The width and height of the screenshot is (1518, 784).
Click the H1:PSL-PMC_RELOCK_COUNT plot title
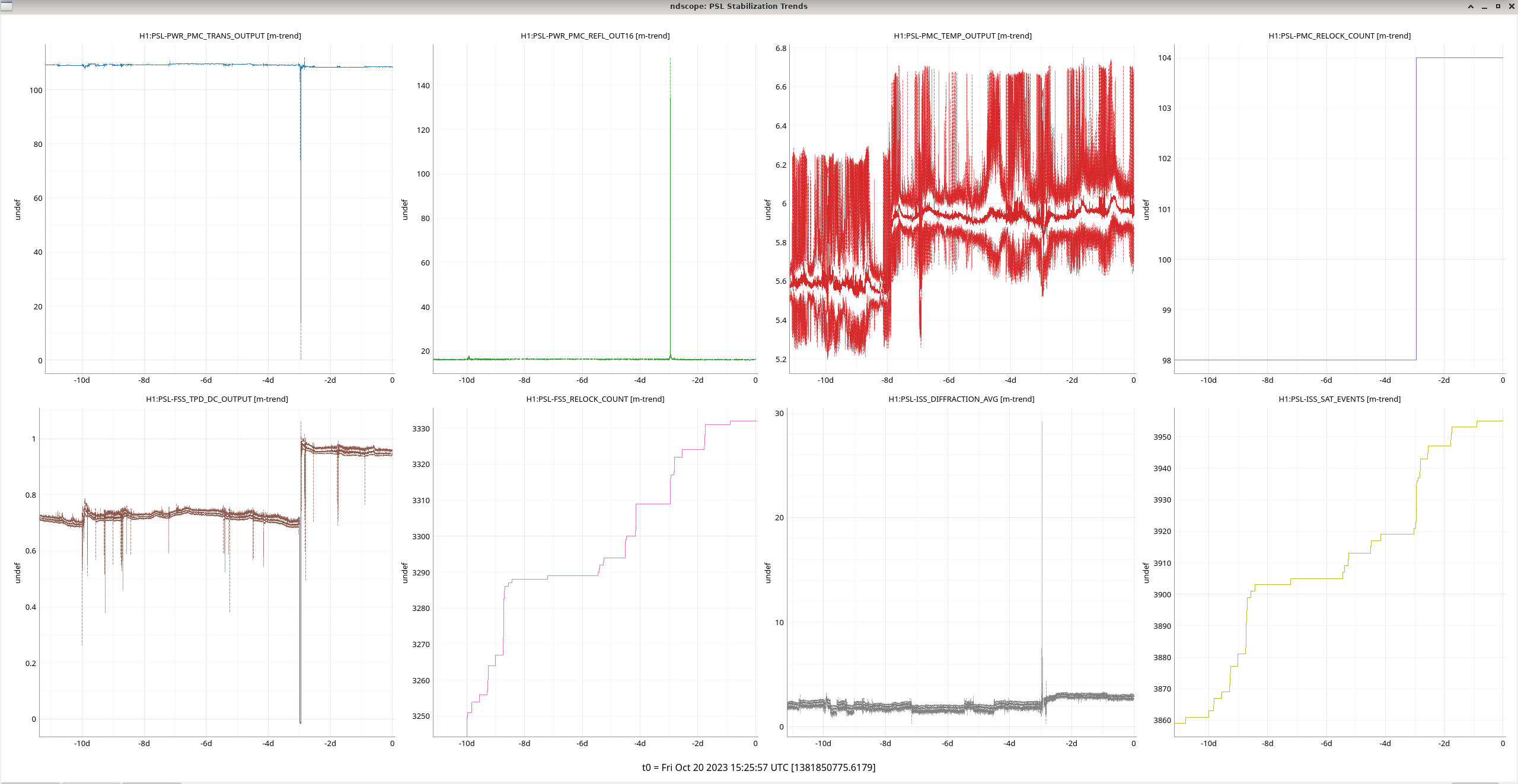pyautogui.click(x=1340, y=36)
